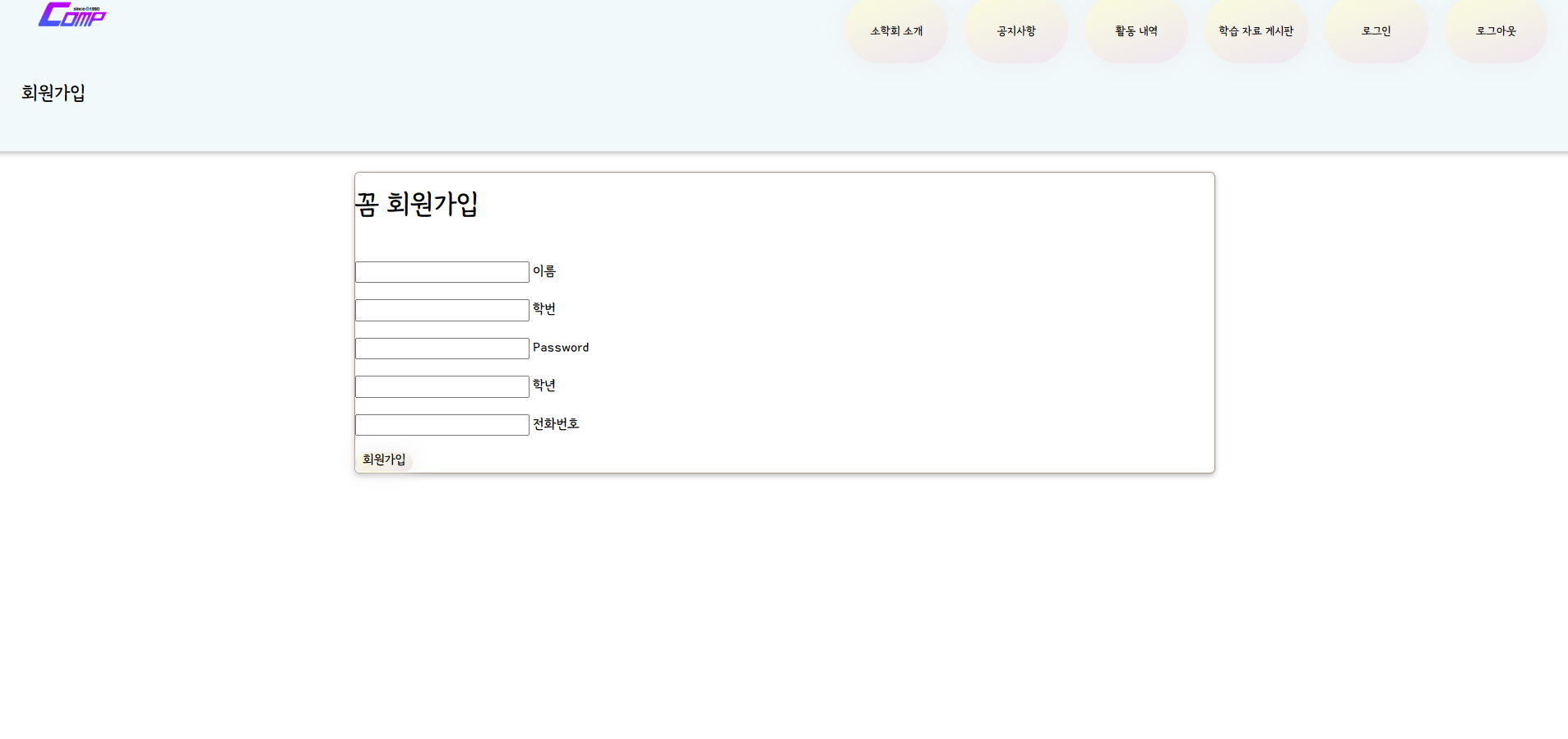Click the 학년 input field
The image size is (1568, 739).
click(442, 386)
